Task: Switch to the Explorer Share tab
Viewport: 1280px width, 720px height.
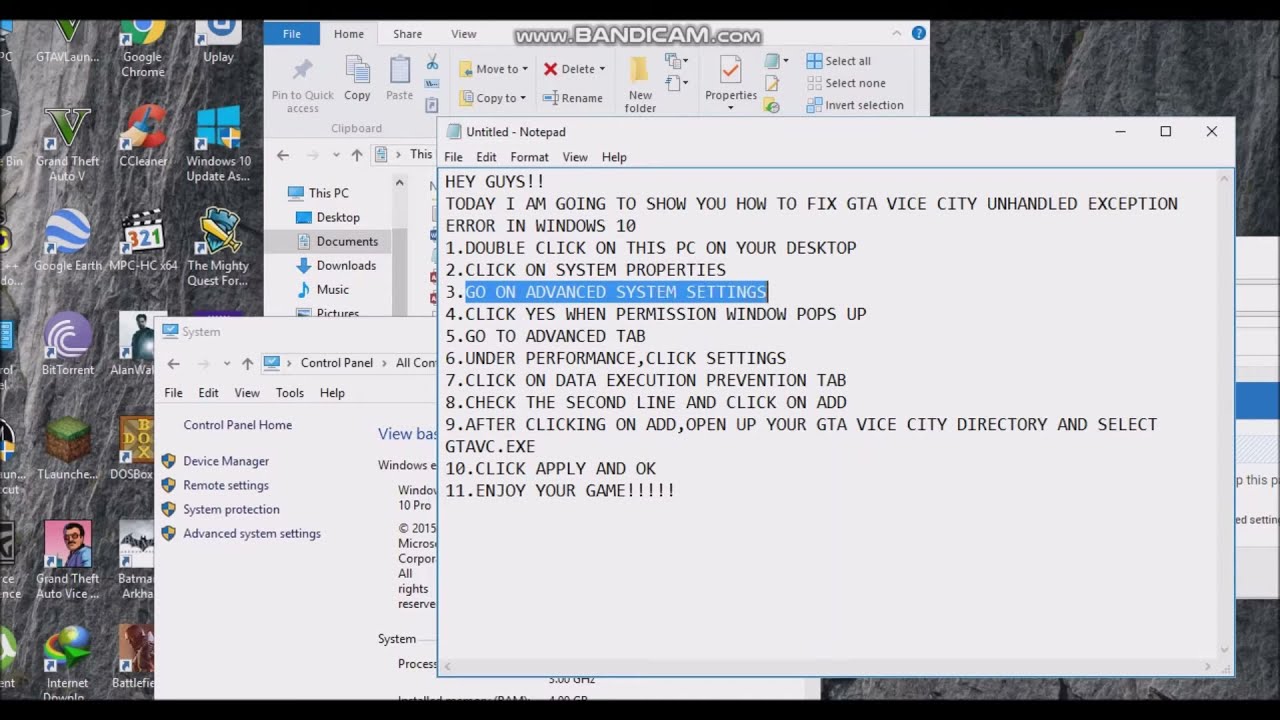Action: (x=407, y=34)
